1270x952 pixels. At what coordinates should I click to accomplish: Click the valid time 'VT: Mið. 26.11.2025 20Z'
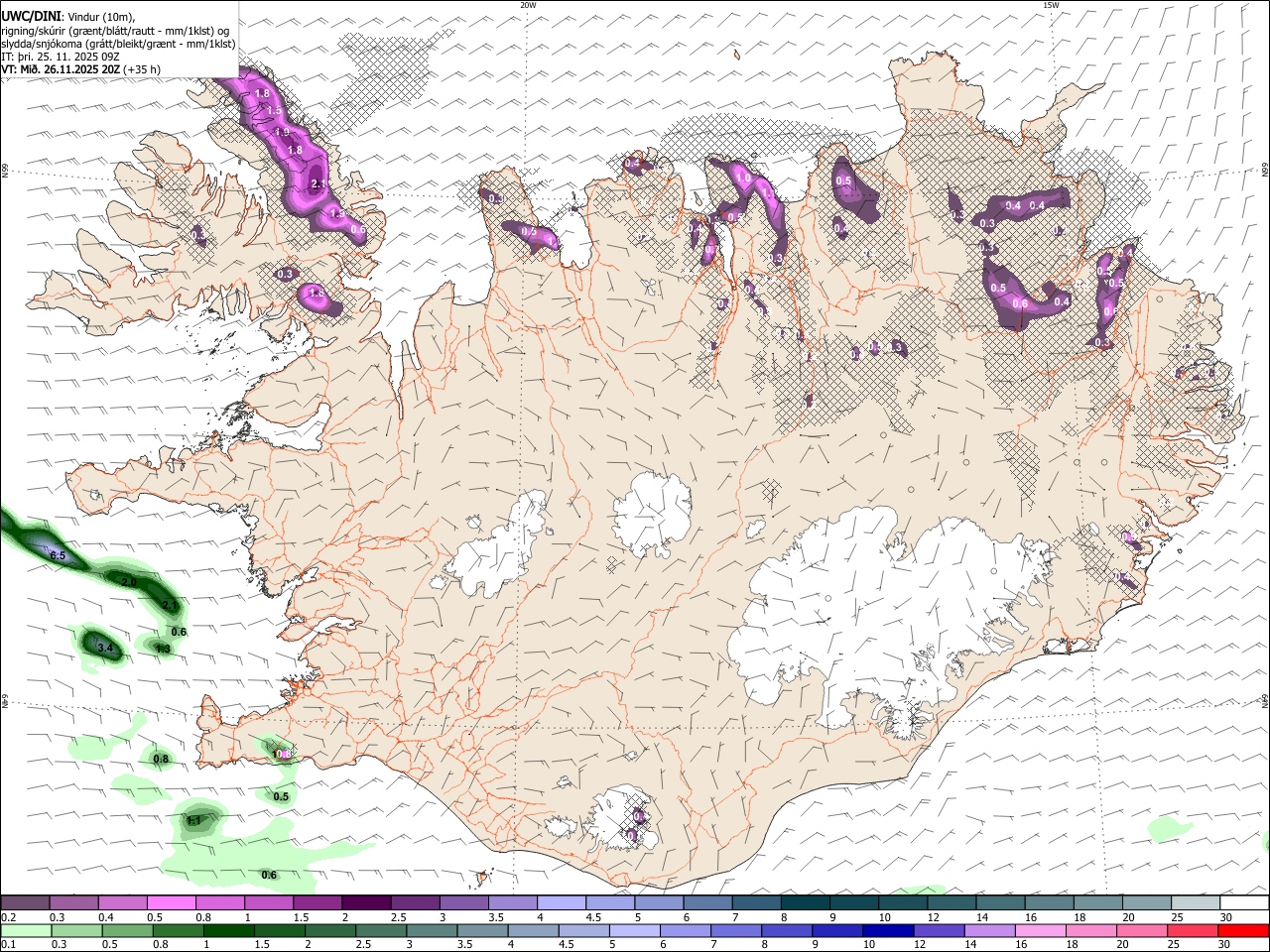62,69
